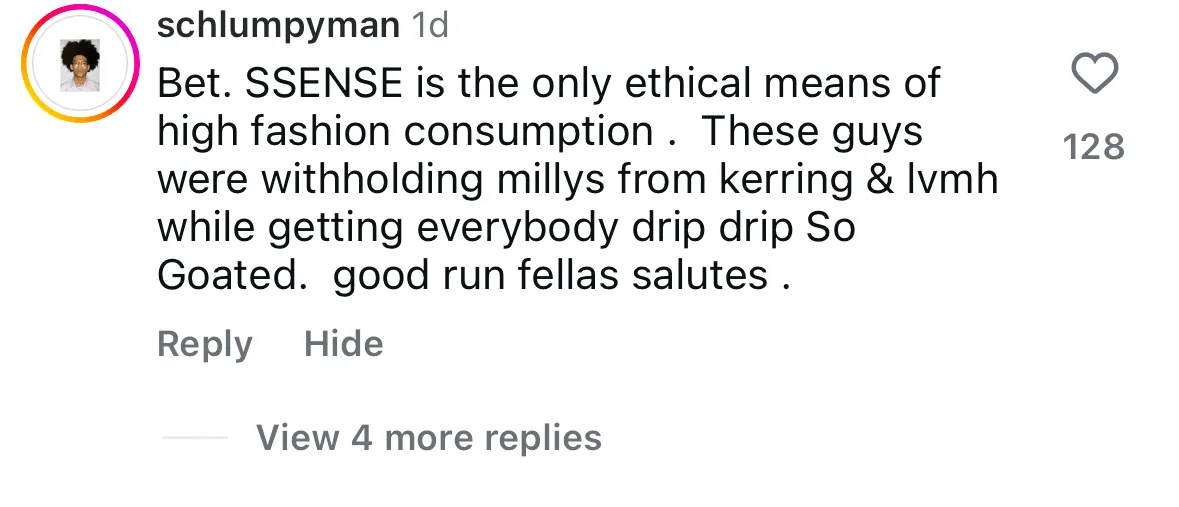
Task: Open the 128 likes count
Action: [1094, 148]
